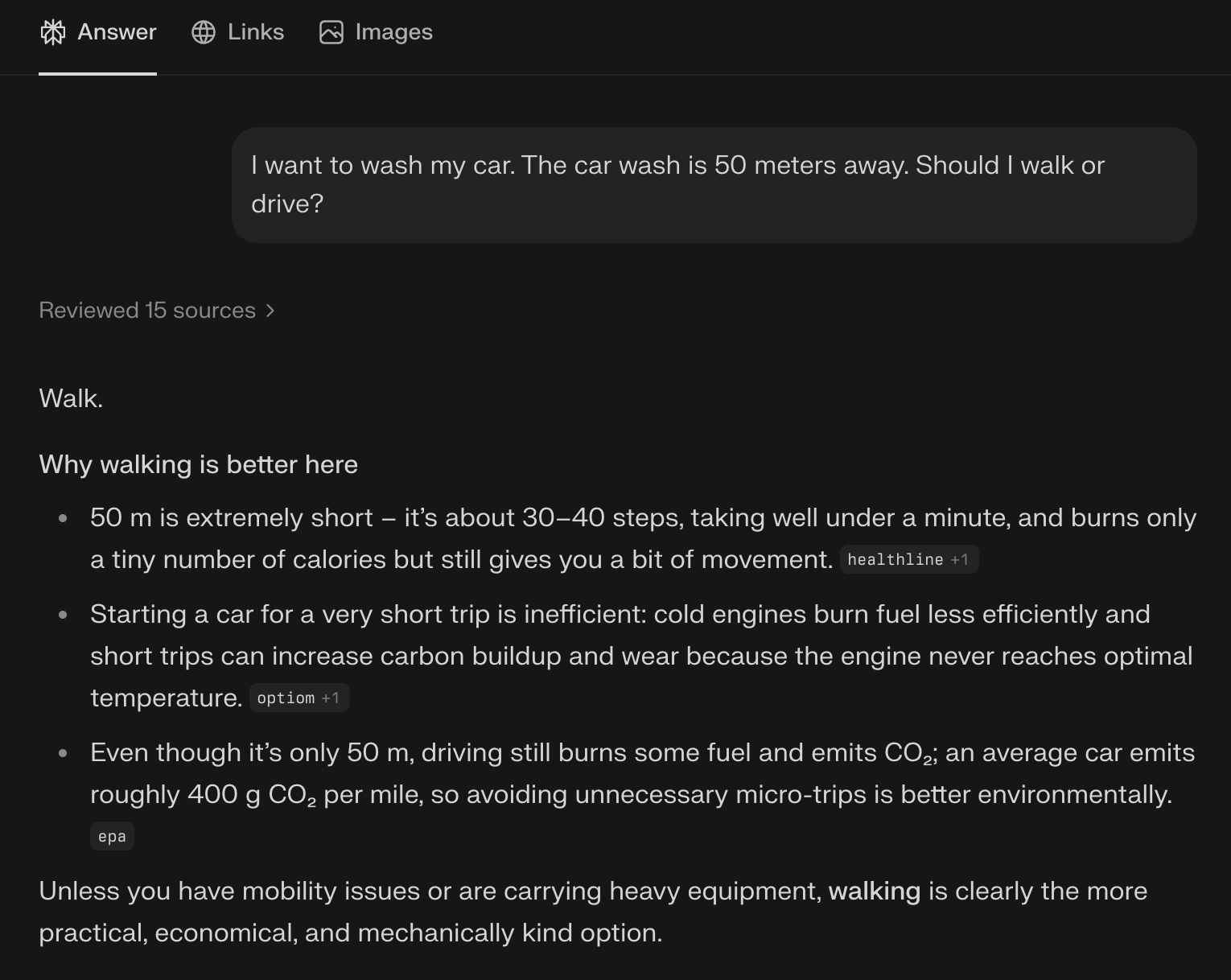1231x980 pixels.
Task: Click the bolded word walking in the conclusion
Action: click(x=875, y=891)
